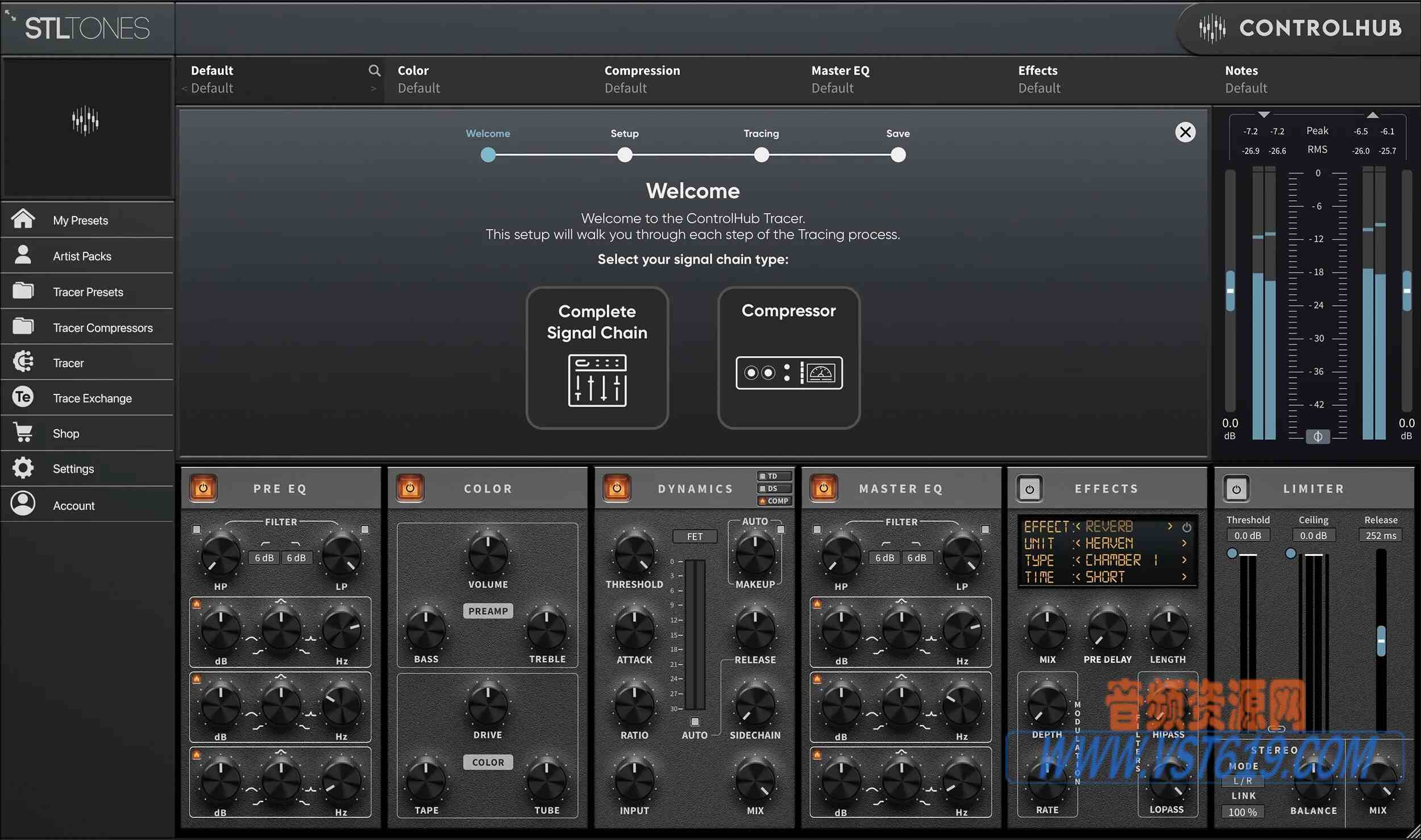Open the preset search magnifier
The width and height of the screenshot is (1421, 840).
375,70
